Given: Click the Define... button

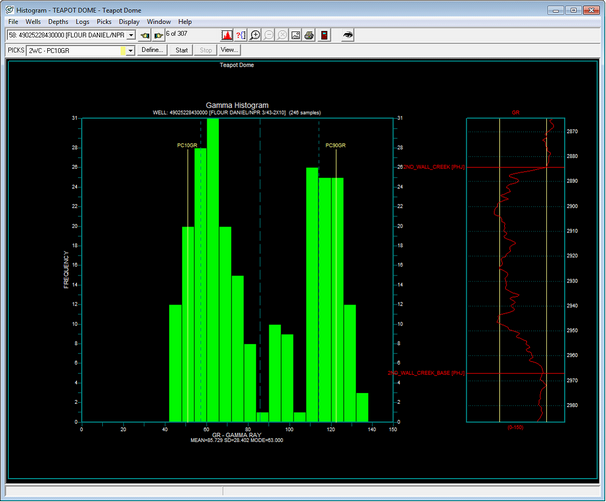Looking at the screenshot, I should (152, 49).
